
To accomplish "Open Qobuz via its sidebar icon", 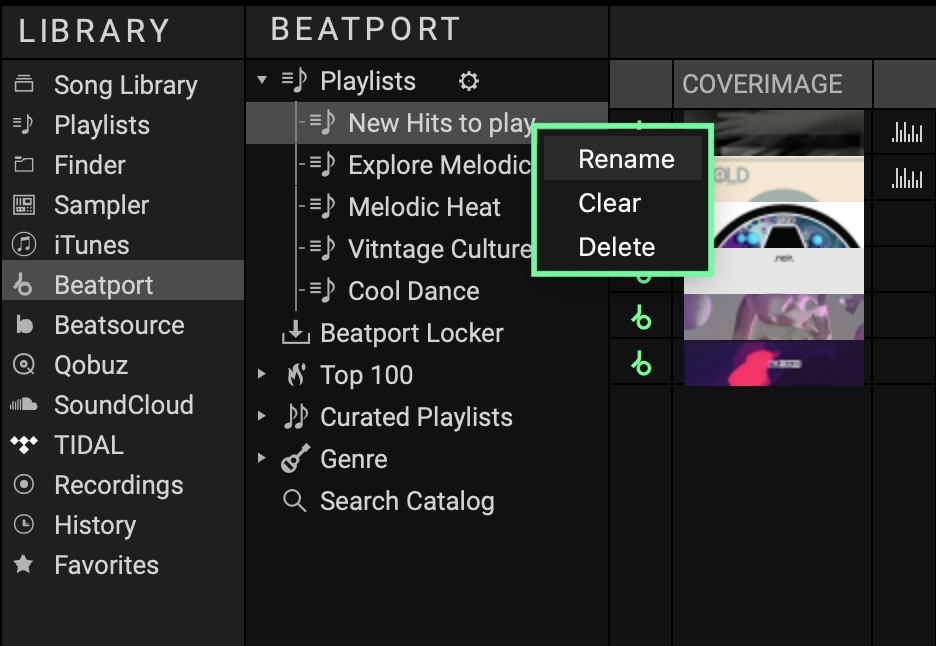I will tap(23, 365).
